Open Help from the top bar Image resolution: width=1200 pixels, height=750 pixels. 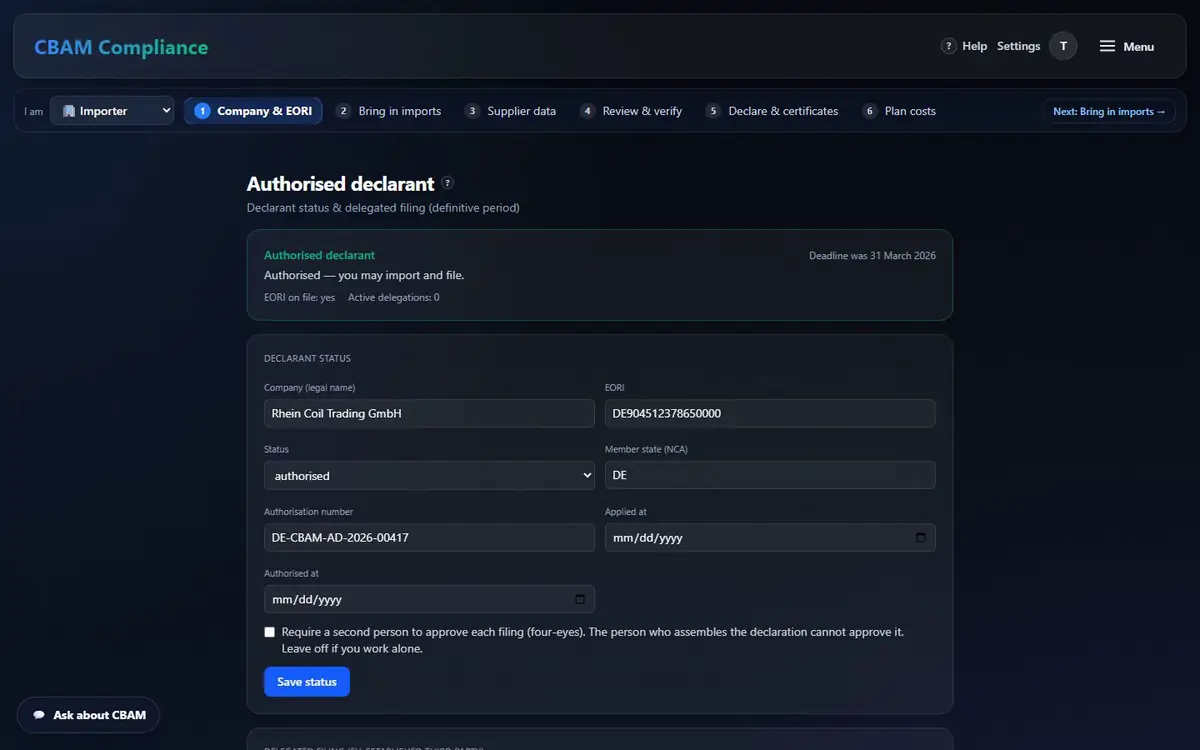[x=964, y=46]
